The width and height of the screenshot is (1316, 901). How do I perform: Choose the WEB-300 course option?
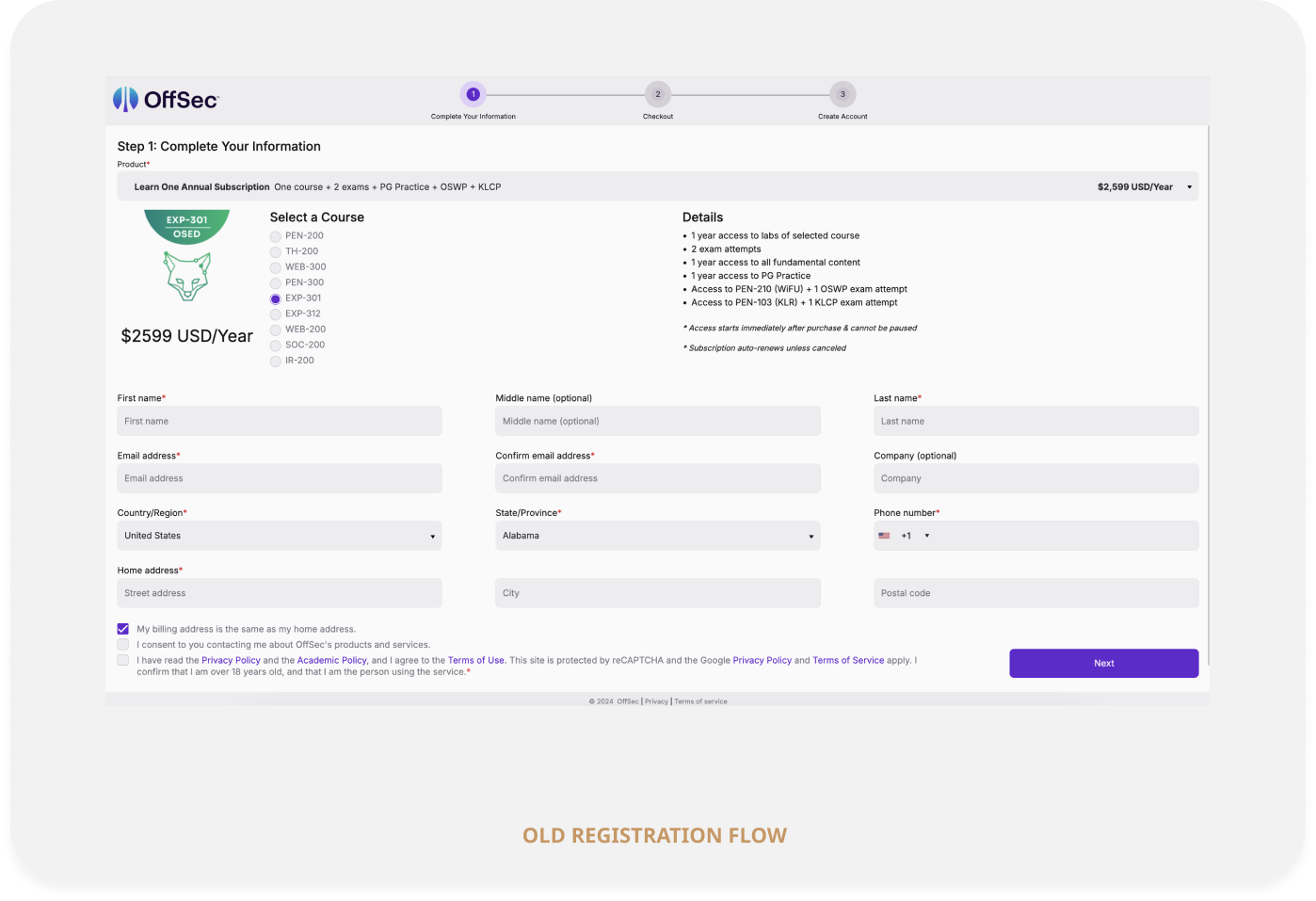pyautogui.click(x=276, y=267)
